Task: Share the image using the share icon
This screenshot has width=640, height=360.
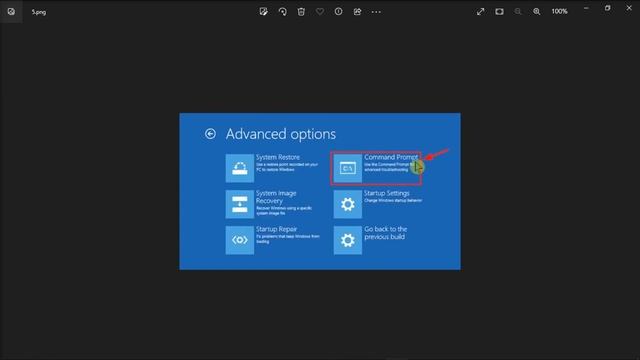Action: pos(357,11)
